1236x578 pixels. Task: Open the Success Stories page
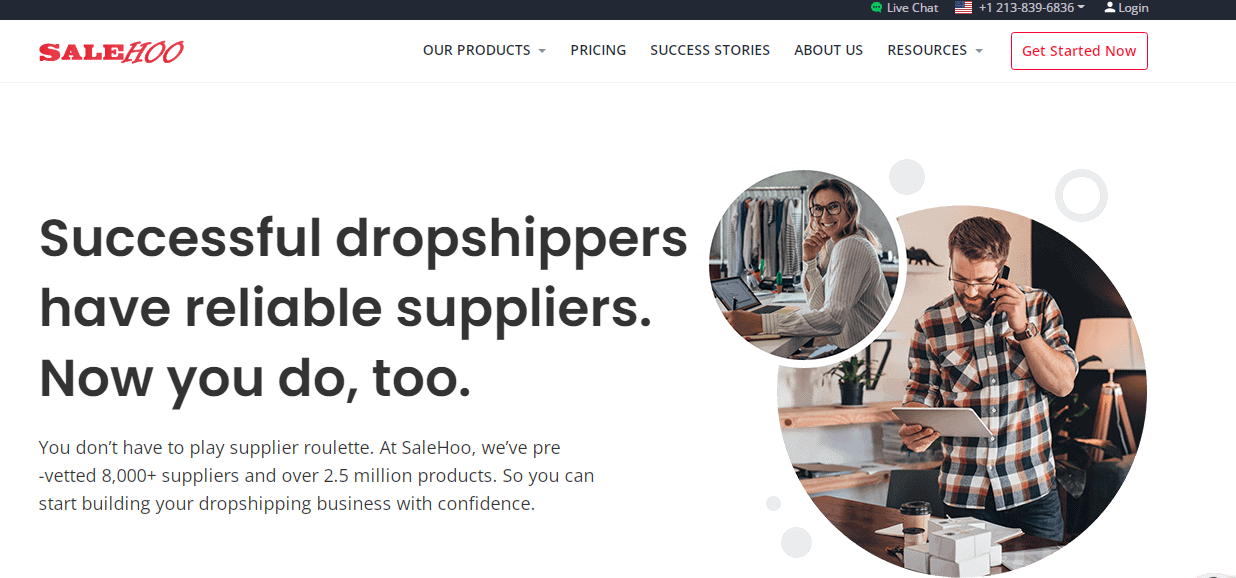click(x=710, y=50)
